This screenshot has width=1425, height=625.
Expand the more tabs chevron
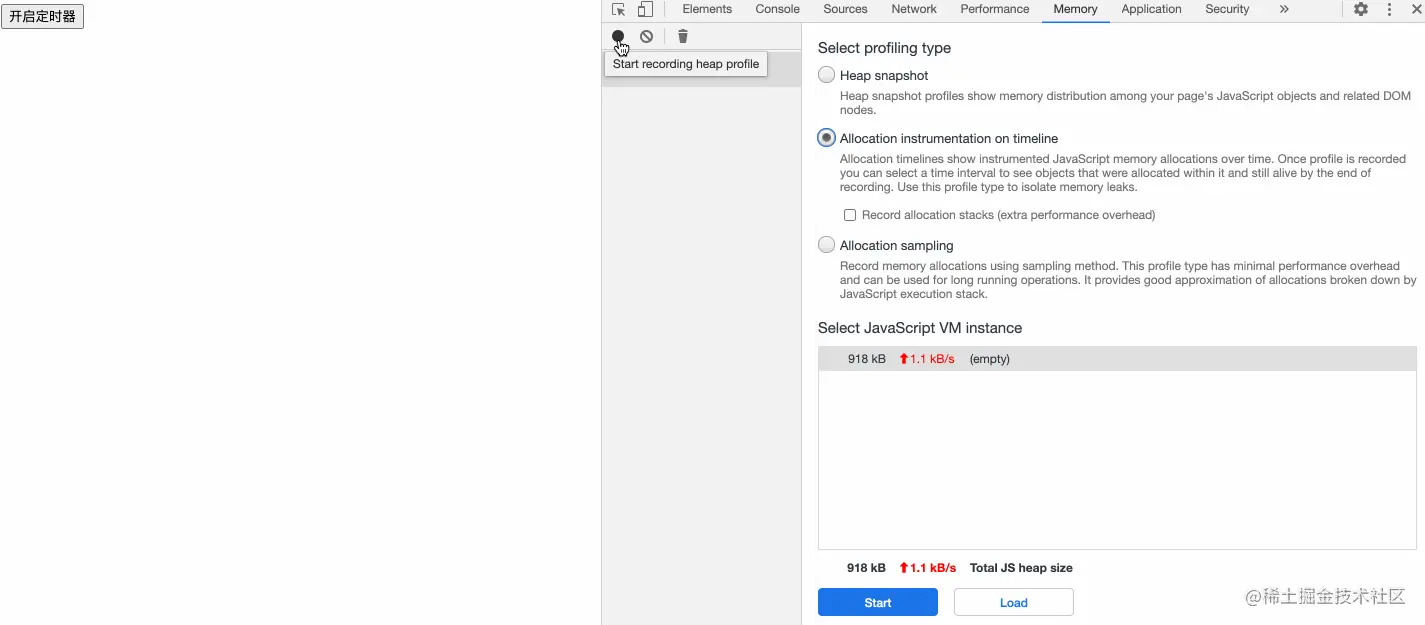[1284, 9]
